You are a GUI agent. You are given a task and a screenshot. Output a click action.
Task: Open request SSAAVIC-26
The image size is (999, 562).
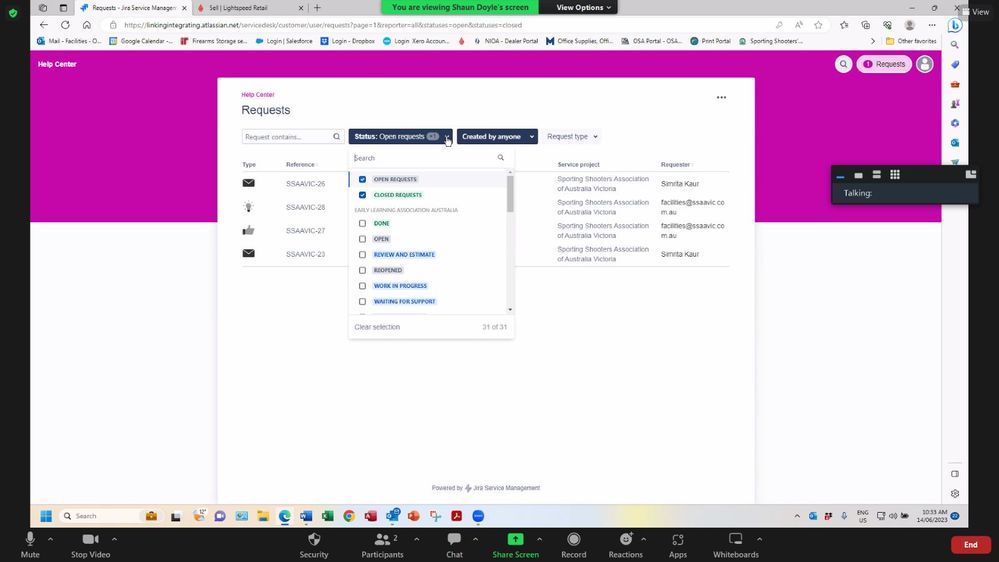pyautogui.click(x=305, y=184)
